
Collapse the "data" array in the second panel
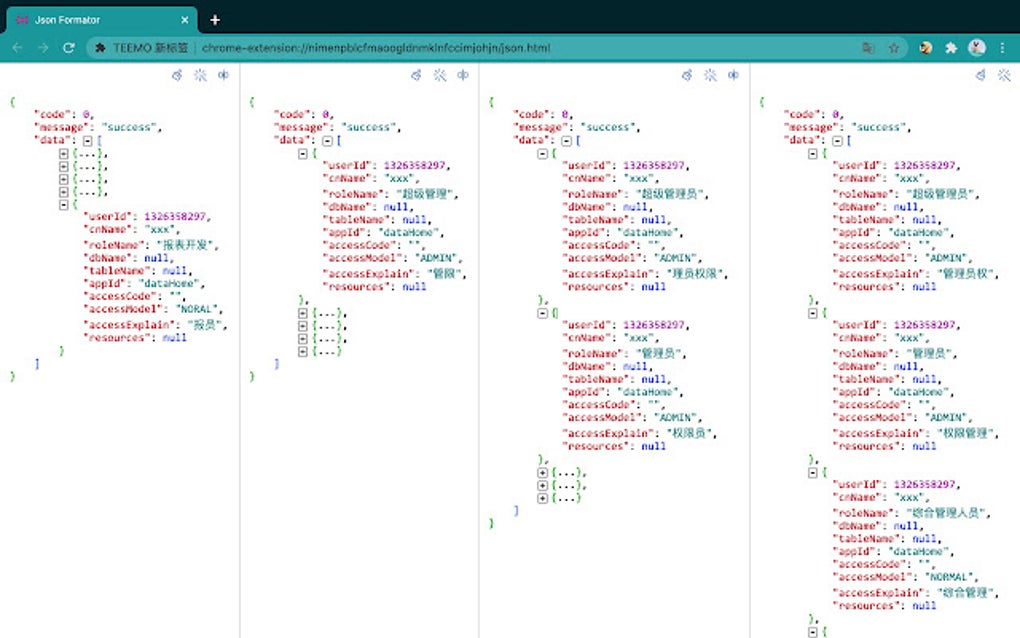(327, 141)
